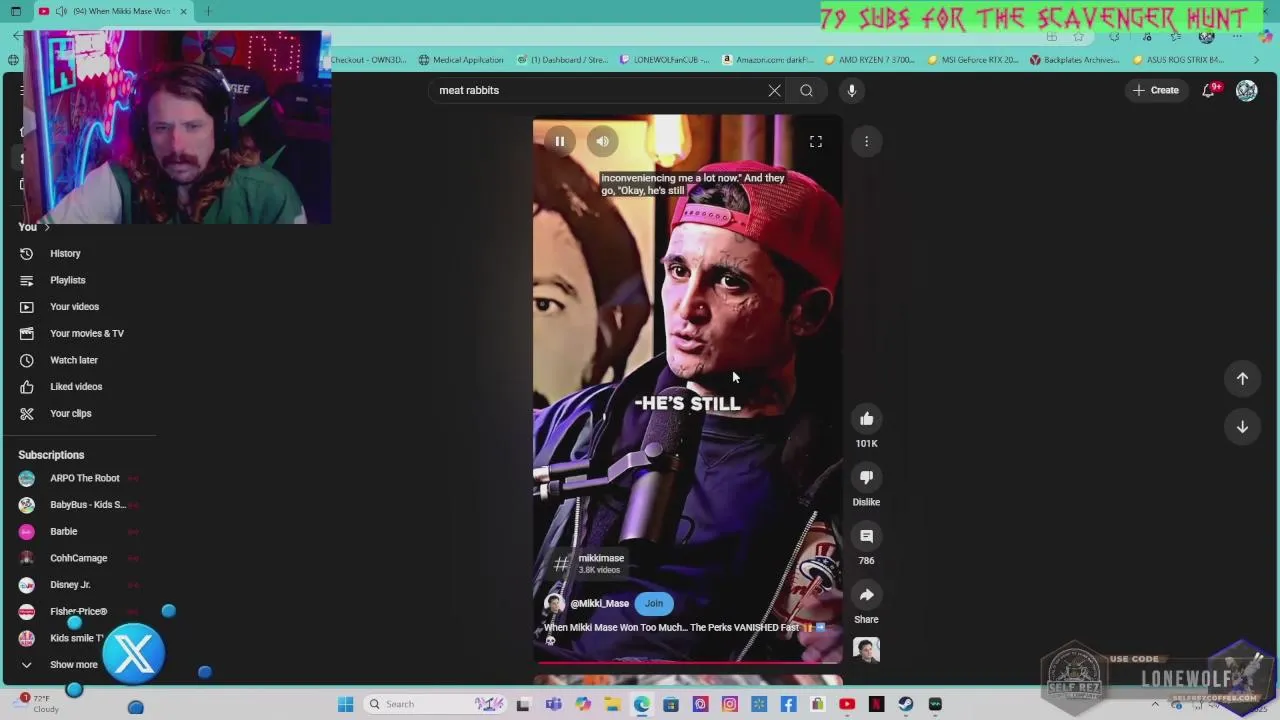The height and width of the screenshot is (720, 1280).
Task: Open the Create menu
Action: click(x=1156, y=90)
